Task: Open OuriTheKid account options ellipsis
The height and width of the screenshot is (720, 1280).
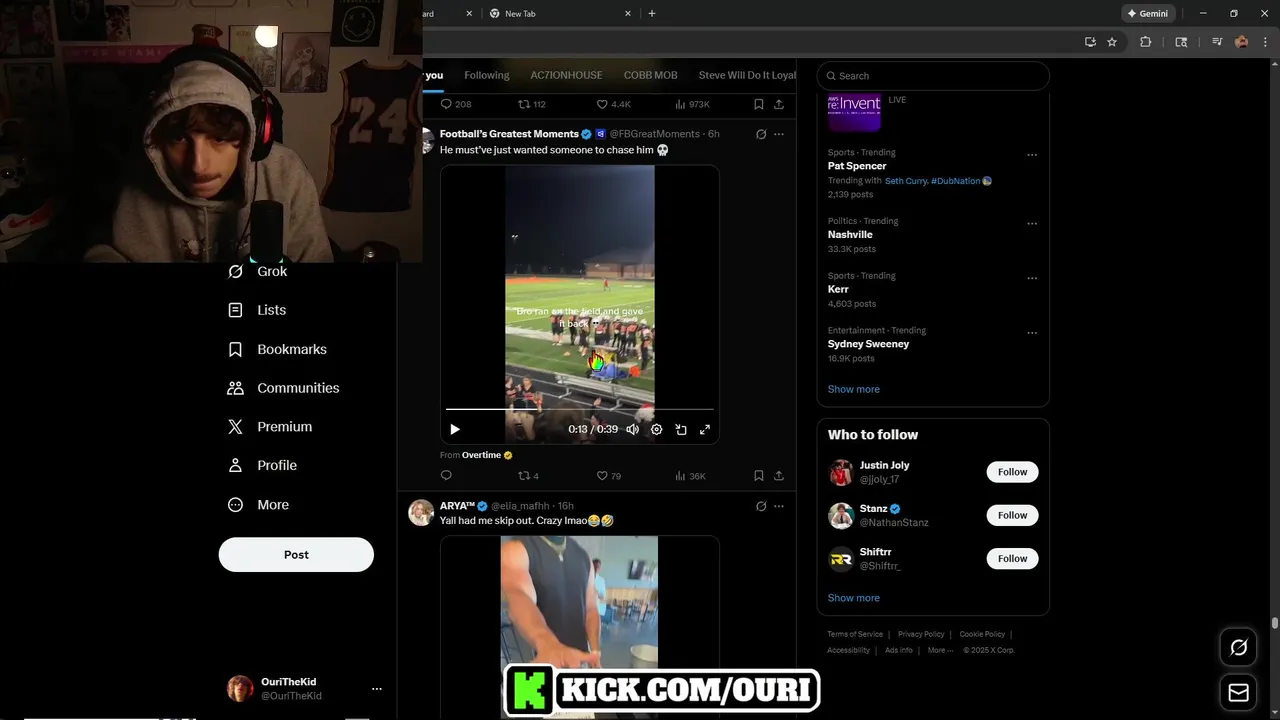Action: (x=377, y=689)
